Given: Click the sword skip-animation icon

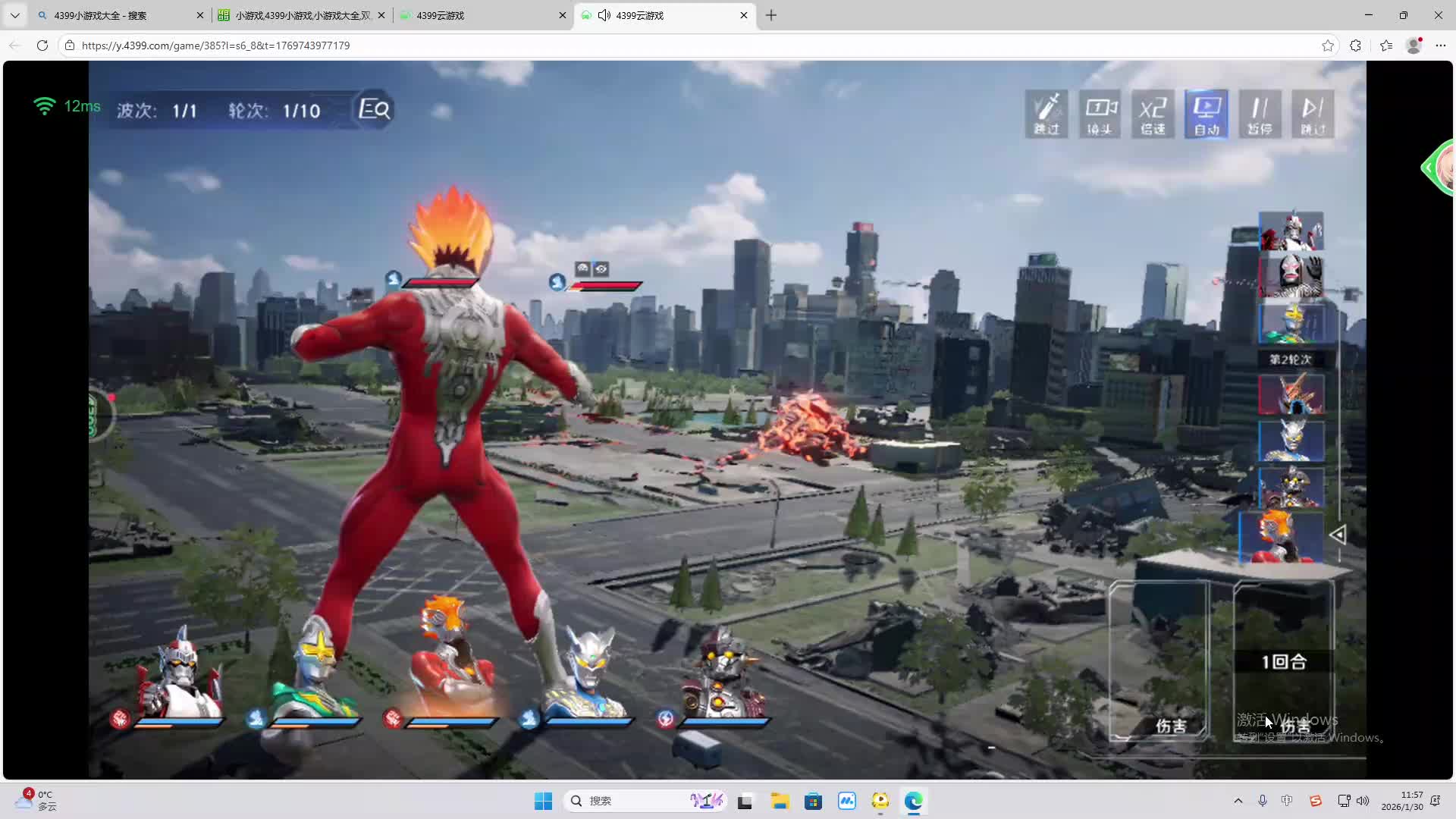Looking at the screenshot, I should pyautogui.click(x=1046, y=114).
